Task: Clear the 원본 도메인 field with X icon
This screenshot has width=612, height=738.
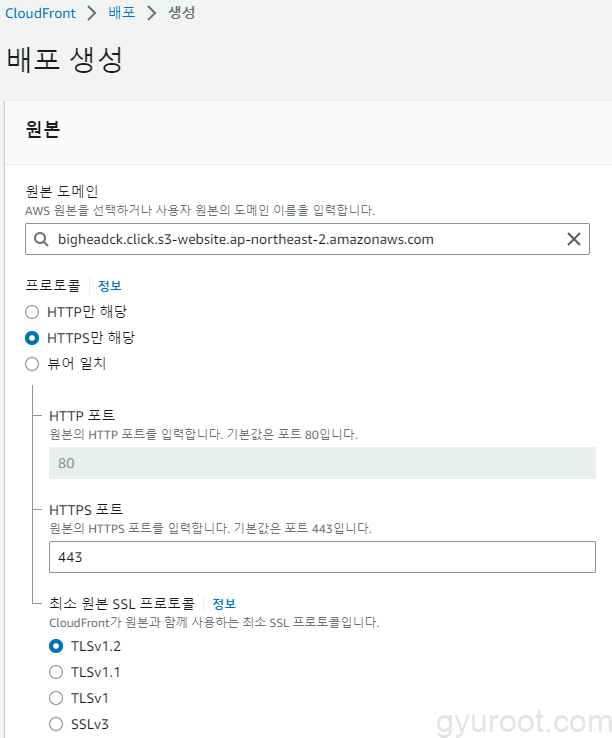Action: (574, 239)
